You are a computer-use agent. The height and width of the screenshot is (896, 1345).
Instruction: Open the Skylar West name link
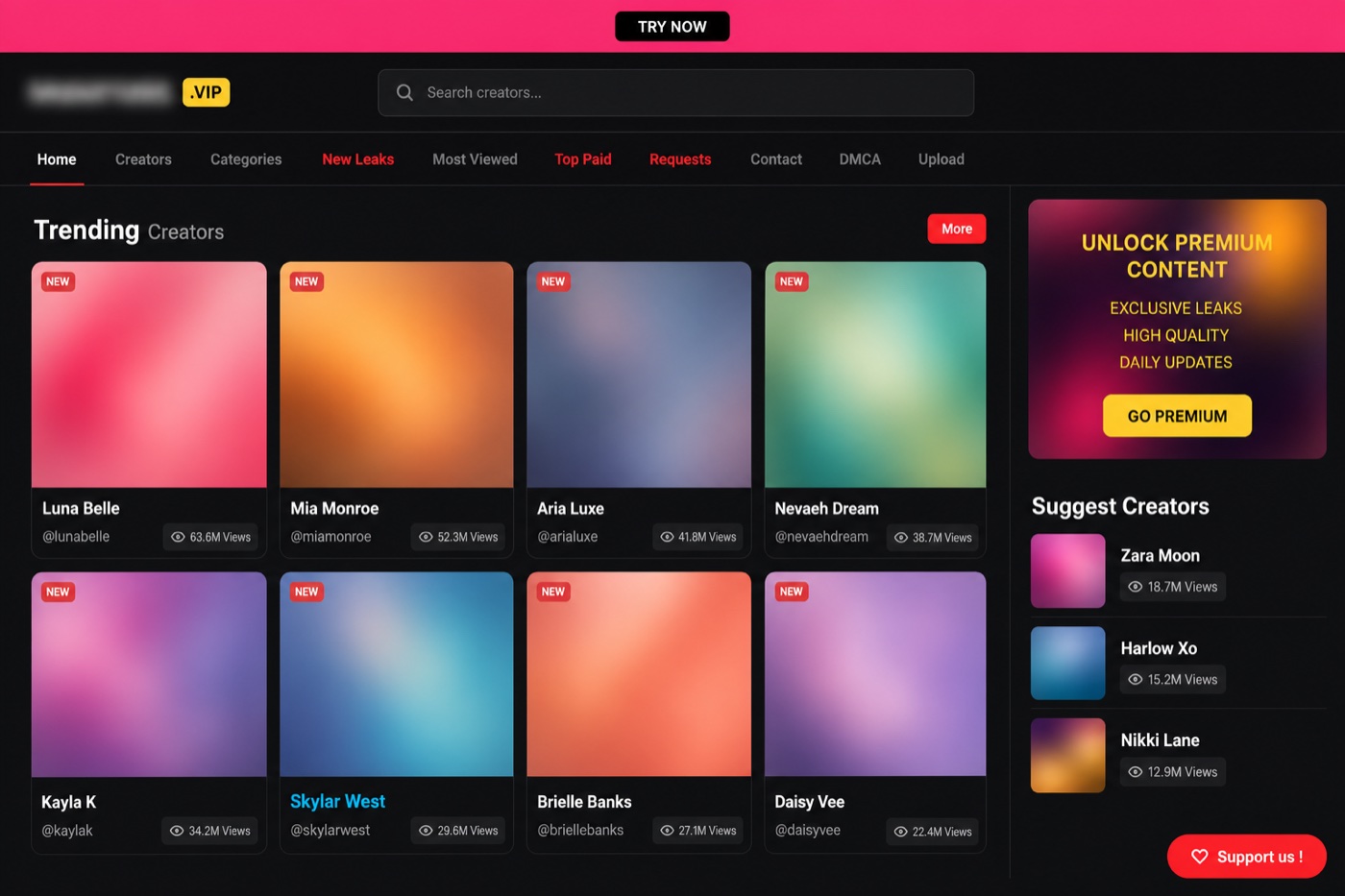pyautogui.click(x=337, y=801)
